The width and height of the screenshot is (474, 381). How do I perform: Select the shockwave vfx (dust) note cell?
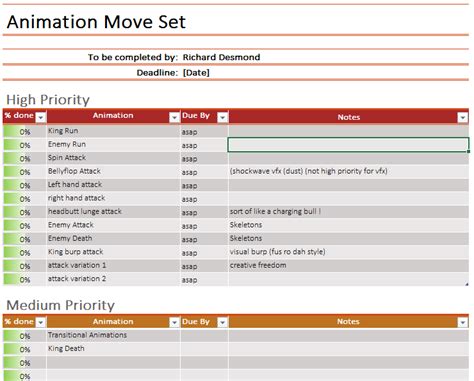(x=348, y=171)
